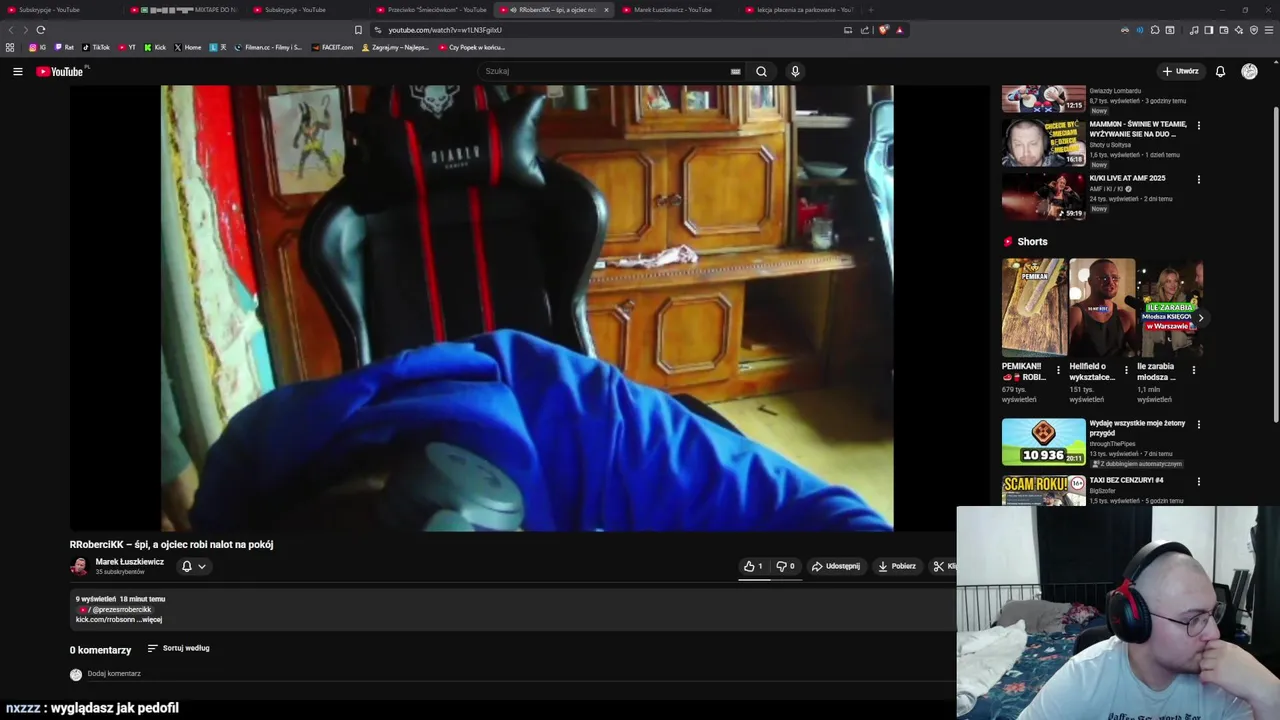
Task: Click the 'Utwórz' create button
Action: pyautogui.click(x=1180, y=71)
